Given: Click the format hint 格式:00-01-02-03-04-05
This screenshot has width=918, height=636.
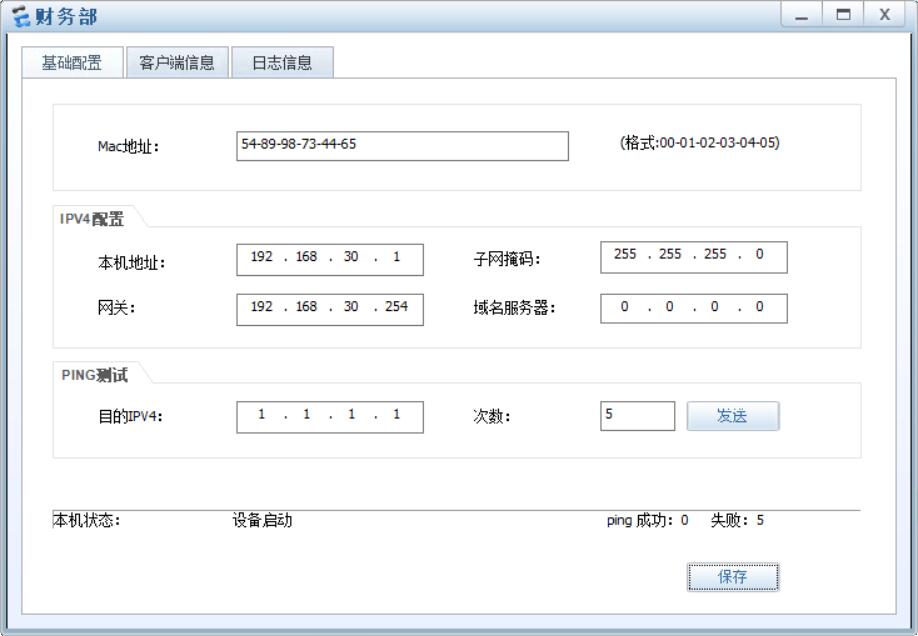Looking at the screenshot, I should tap(700, 143).
